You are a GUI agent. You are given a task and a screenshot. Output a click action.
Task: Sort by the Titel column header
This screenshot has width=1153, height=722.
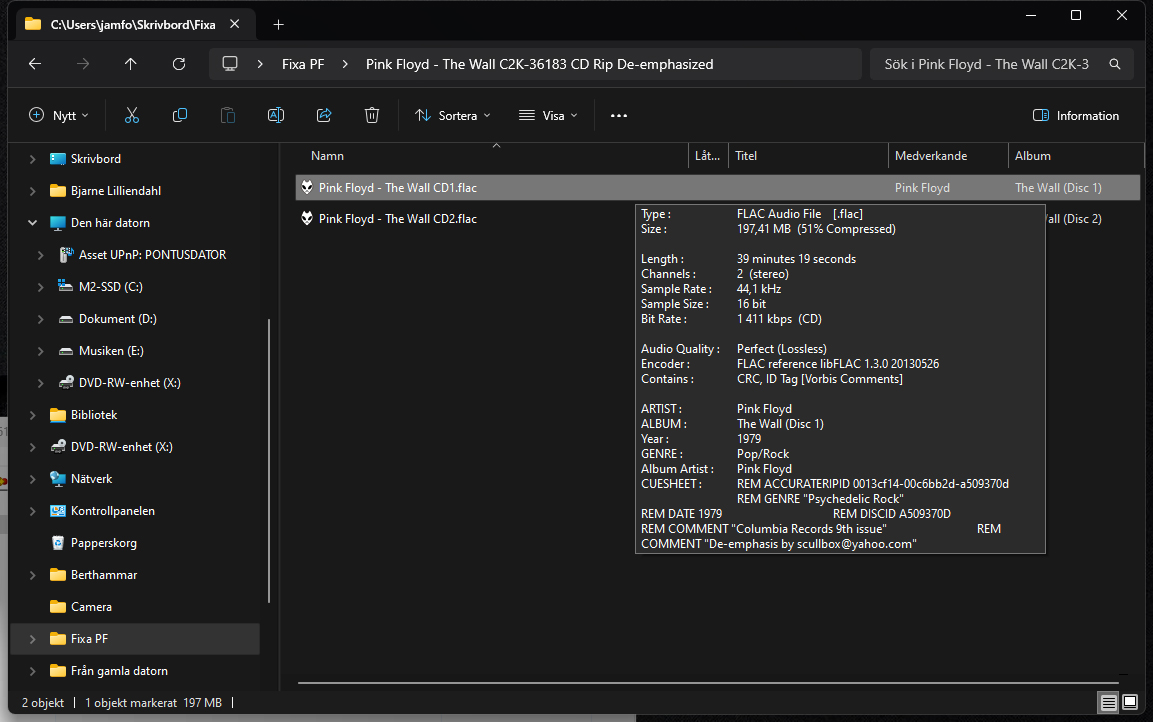[x=746, y=156]
